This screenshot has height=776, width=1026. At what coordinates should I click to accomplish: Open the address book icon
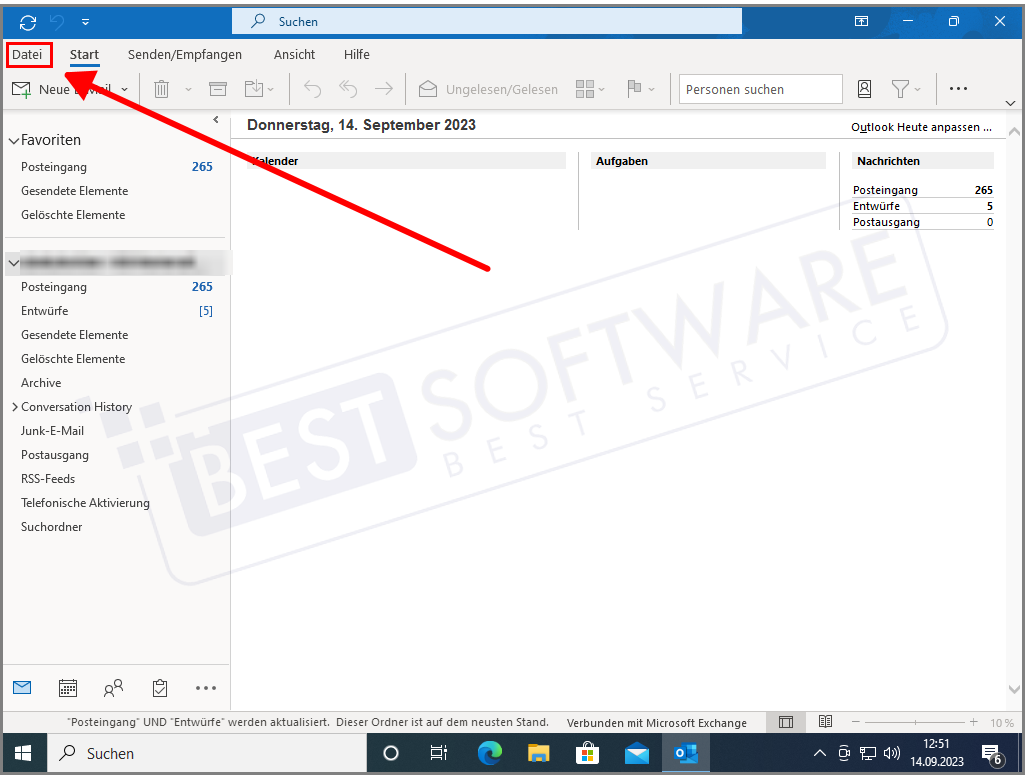coord(864,89)
